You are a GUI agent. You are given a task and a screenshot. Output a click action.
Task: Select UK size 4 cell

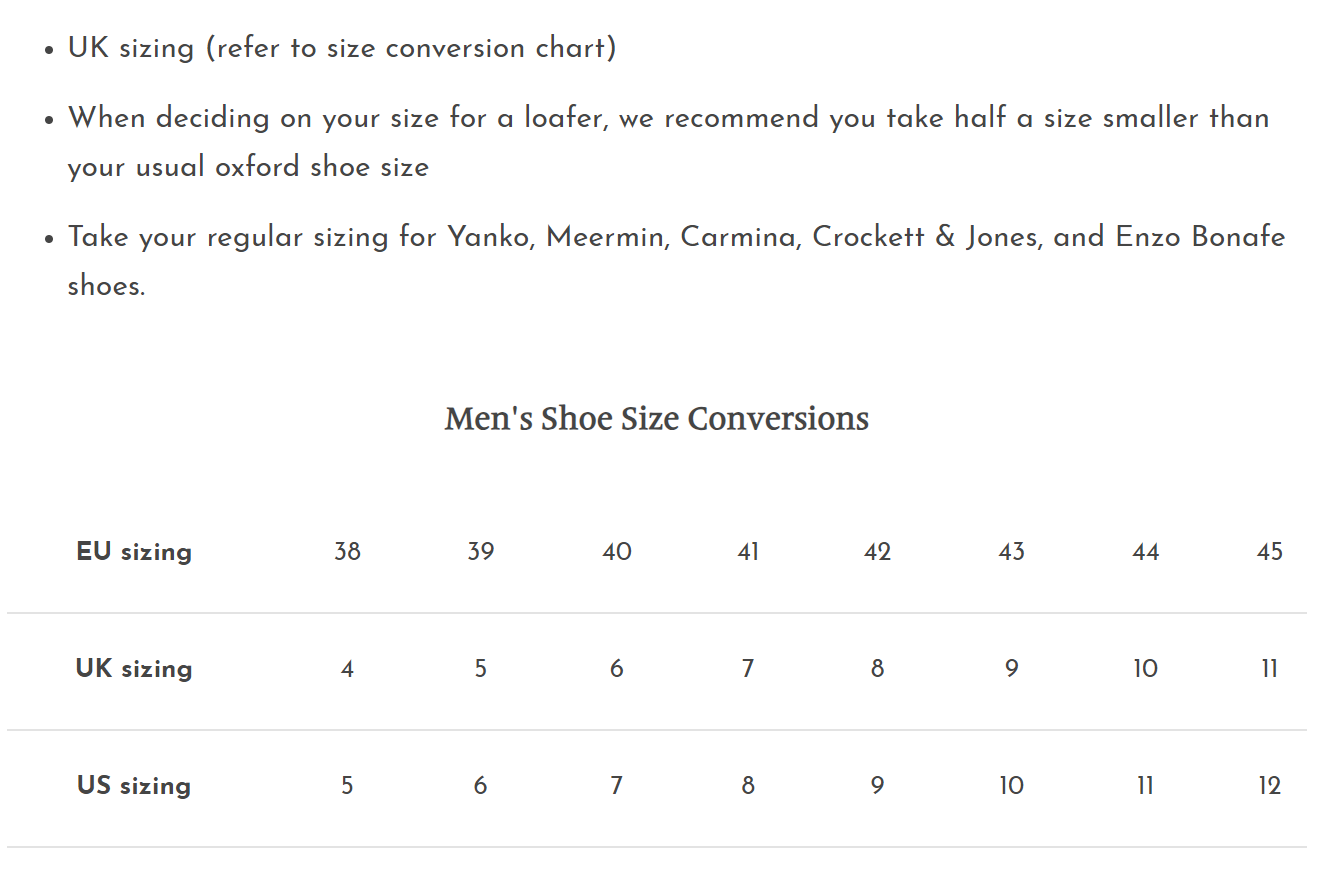(x=347, y=669)
